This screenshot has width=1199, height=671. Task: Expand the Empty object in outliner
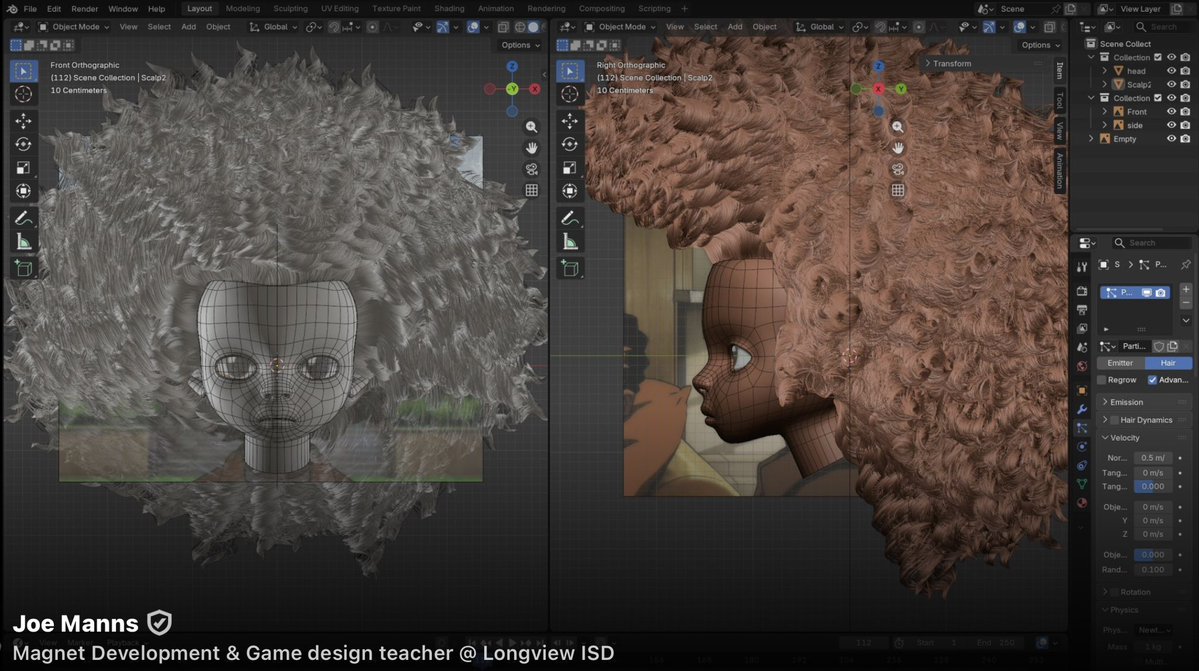click(1091, 139)
